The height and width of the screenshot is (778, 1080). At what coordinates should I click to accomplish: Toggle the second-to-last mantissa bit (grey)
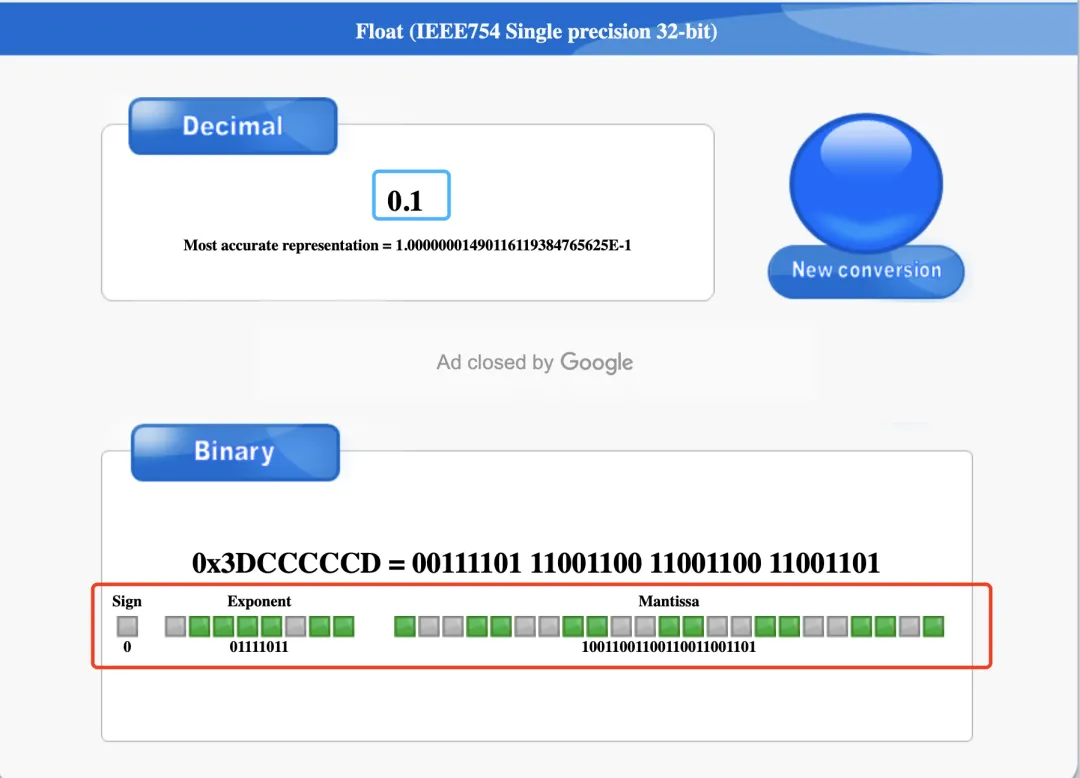[x=909, y=627]
